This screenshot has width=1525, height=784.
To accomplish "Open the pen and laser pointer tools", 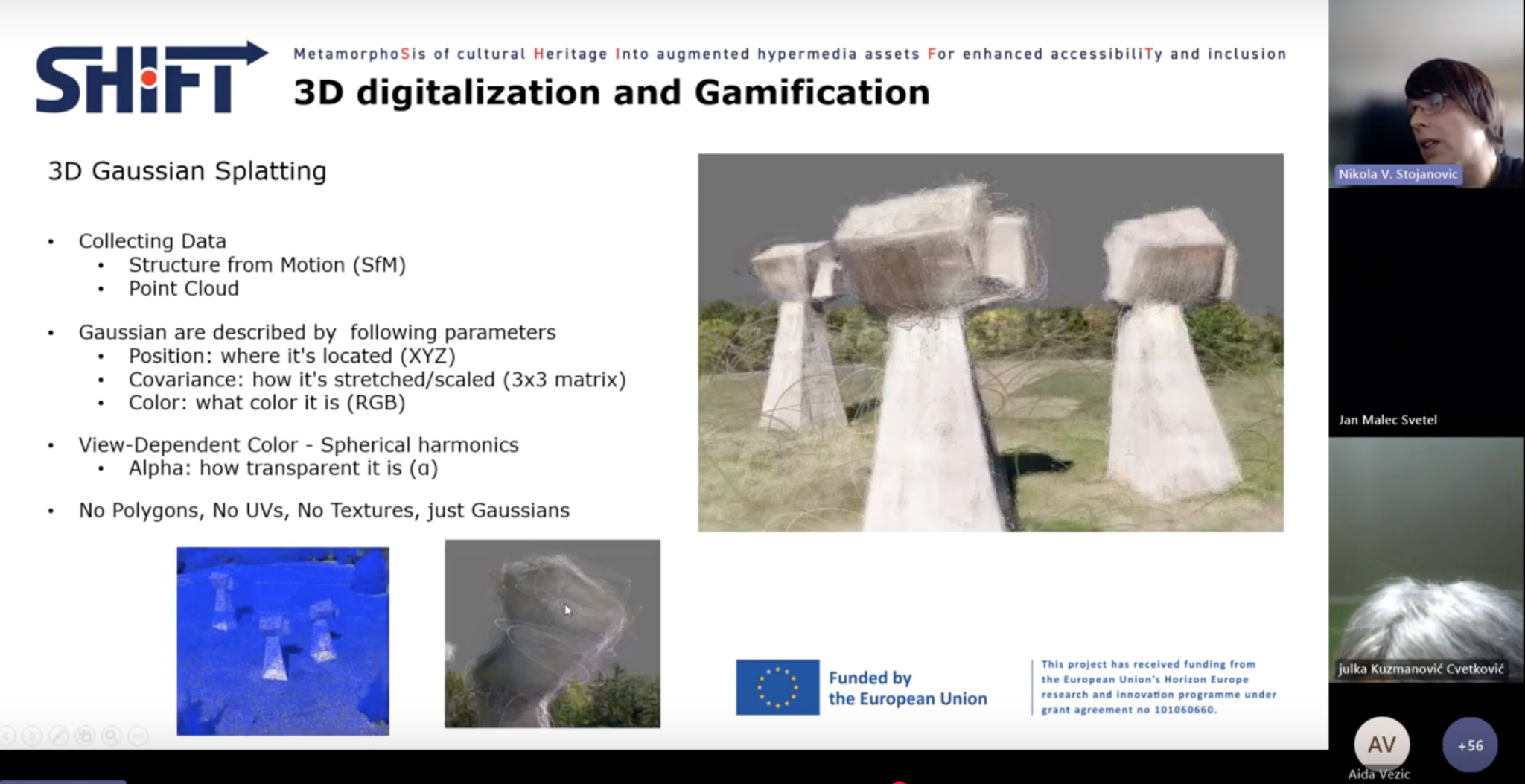I will [59, 736].
